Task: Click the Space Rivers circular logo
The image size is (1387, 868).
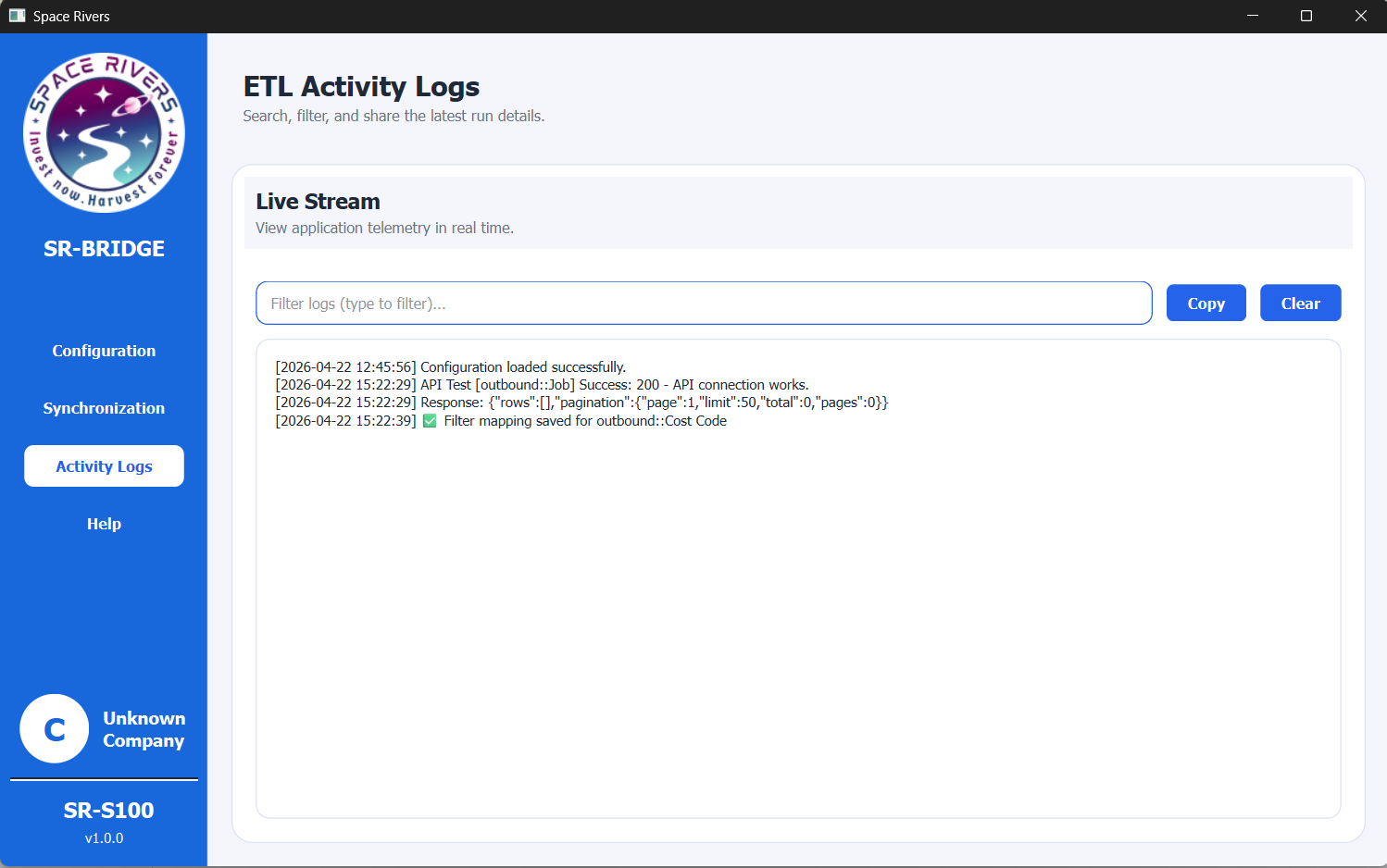Action: click(x=104, y=132)
